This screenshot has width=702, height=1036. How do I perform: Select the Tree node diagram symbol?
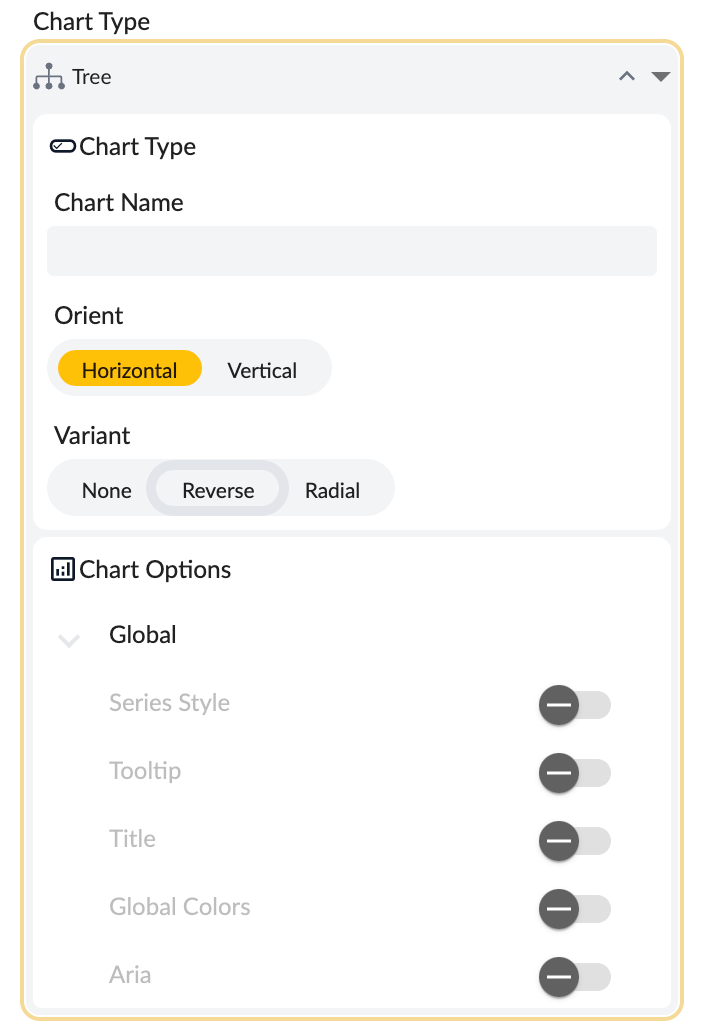(50, 76)
